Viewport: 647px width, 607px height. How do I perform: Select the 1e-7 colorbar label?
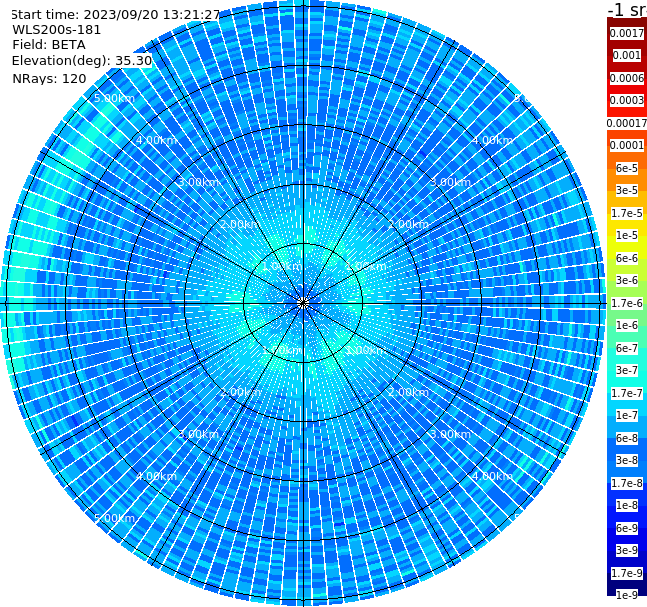627,415
